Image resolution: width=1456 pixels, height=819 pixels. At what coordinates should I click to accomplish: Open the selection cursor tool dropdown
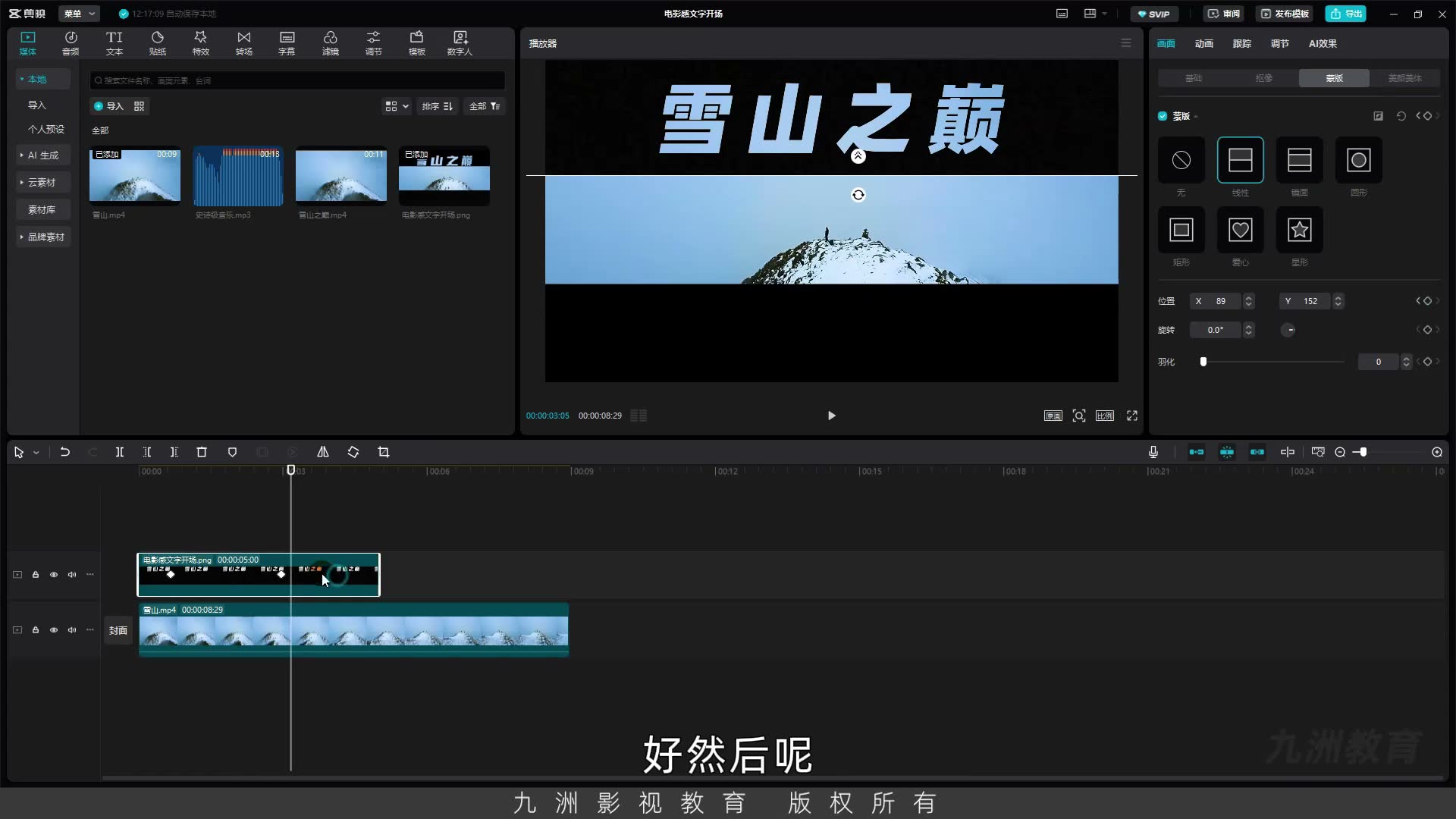pyautogui.click(x=36, y=453)
